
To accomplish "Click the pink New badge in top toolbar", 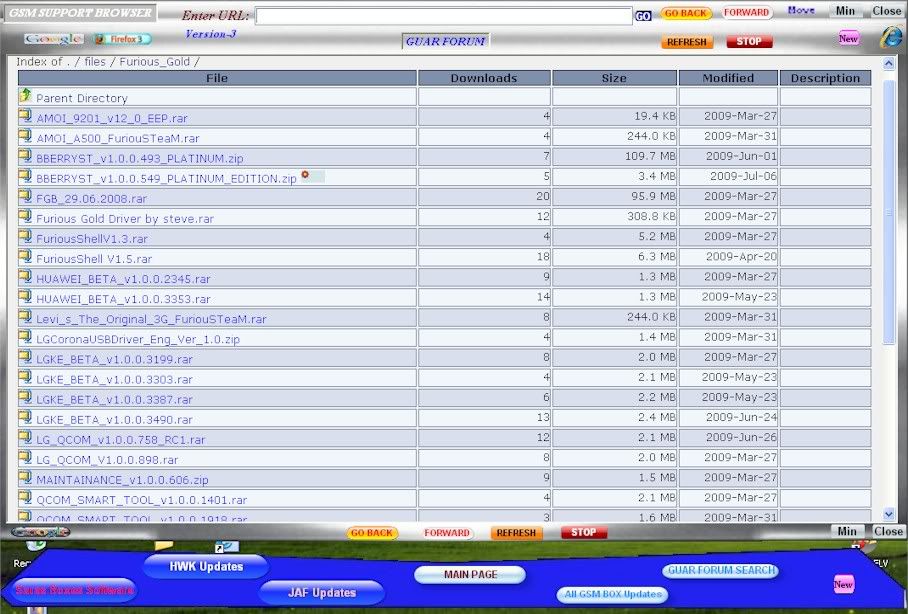I will coord(848,38).
